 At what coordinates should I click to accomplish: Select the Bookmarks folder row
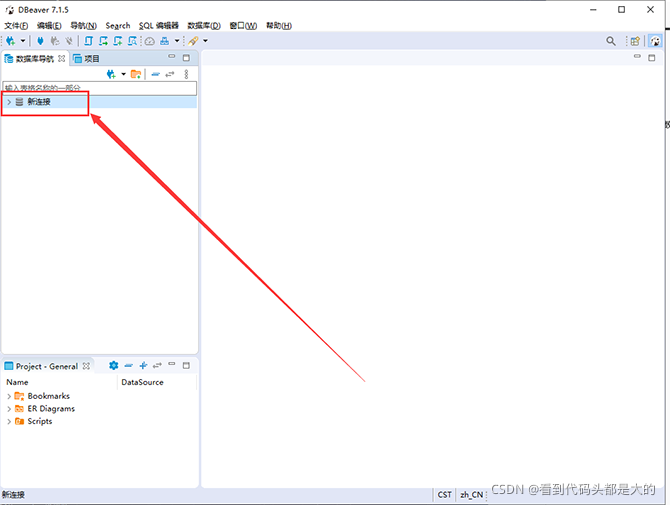coord(49,396)
